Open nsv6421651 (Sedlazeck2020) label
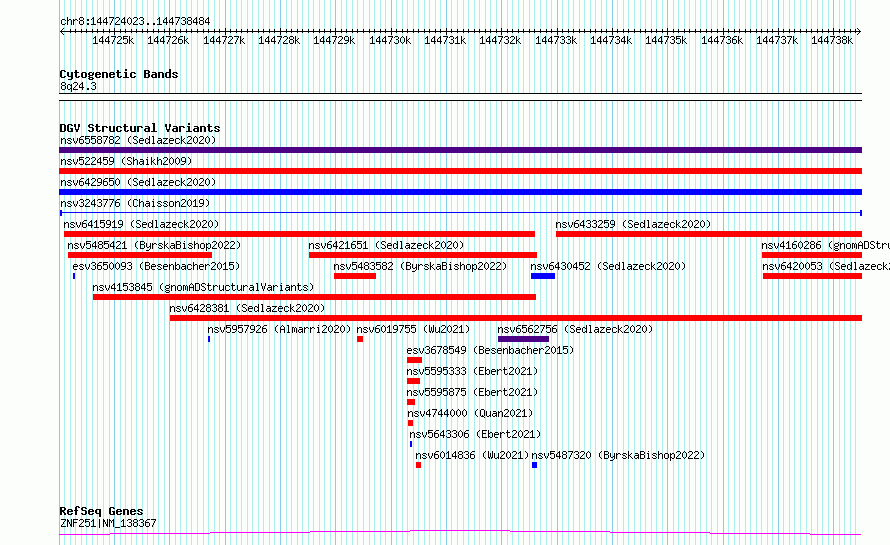Screen dimensions: 890x545 pyautogui.click(x=386, y=245)
